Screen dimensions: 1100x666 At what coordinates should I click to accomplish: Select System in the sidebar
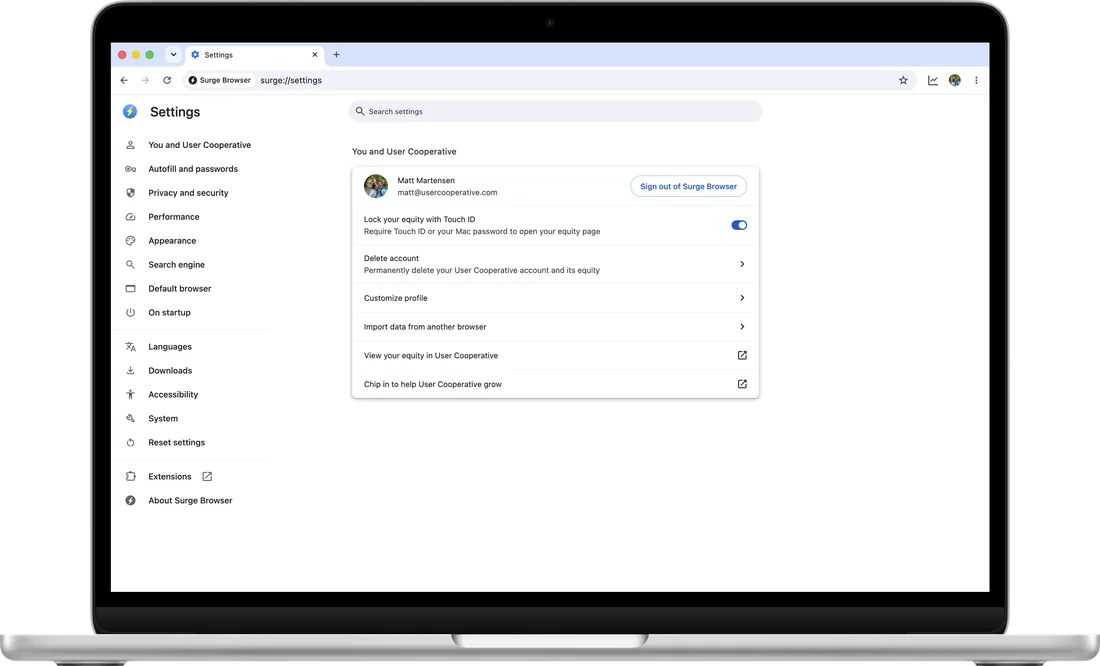coord(163,418)
